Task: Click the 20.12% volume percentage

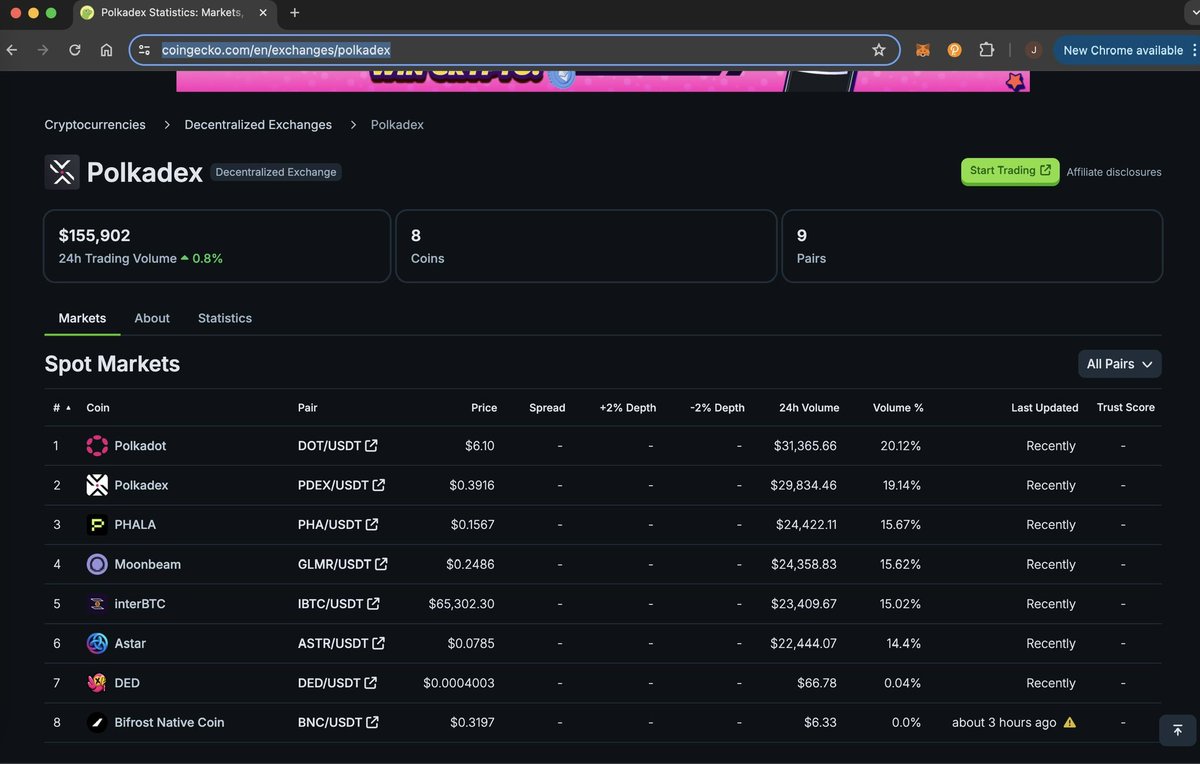Action: coord(900,446)
